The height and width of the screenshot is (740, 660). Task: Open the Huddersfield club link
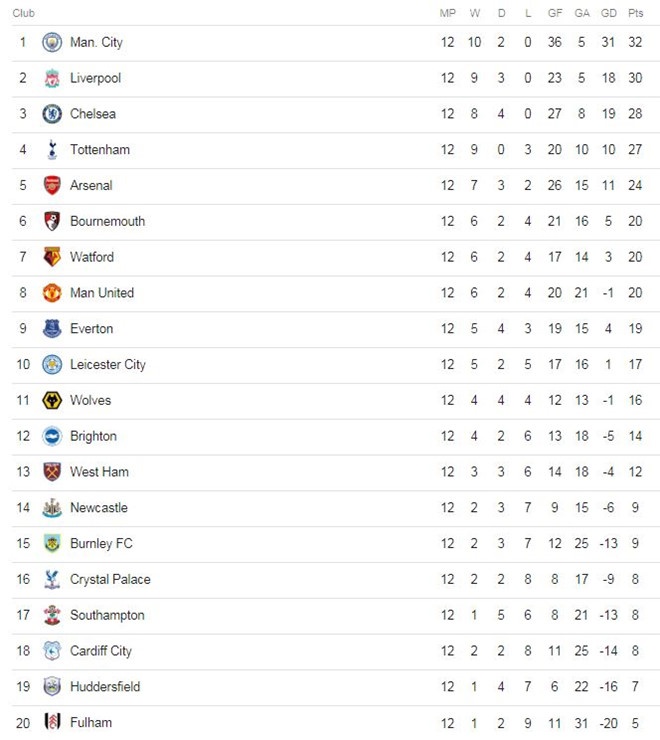pos(105,687)
